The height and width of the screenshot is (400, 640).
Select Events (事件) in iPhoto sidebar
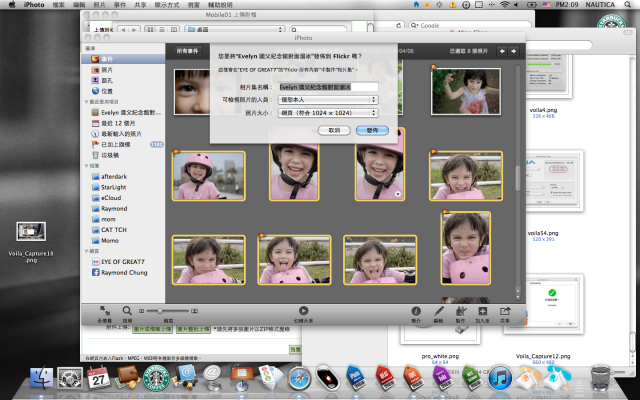point(123,59)
